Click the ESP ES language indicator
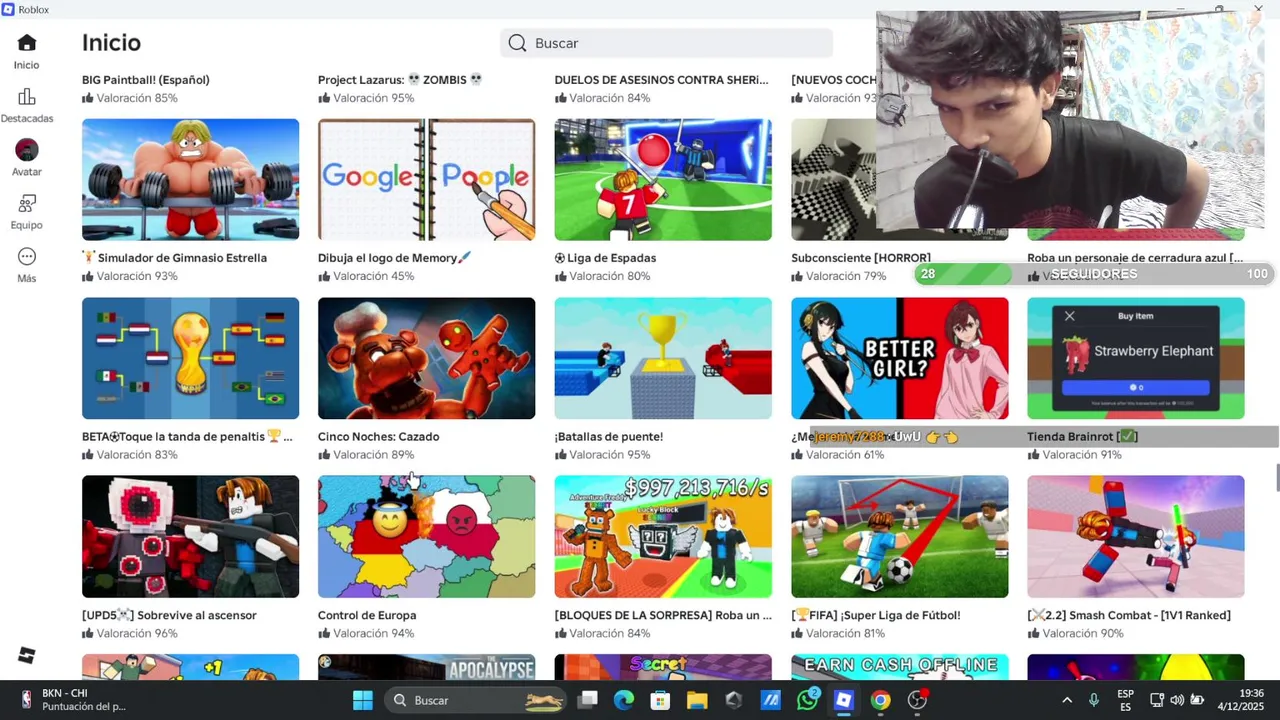 tap(1126, 700)
